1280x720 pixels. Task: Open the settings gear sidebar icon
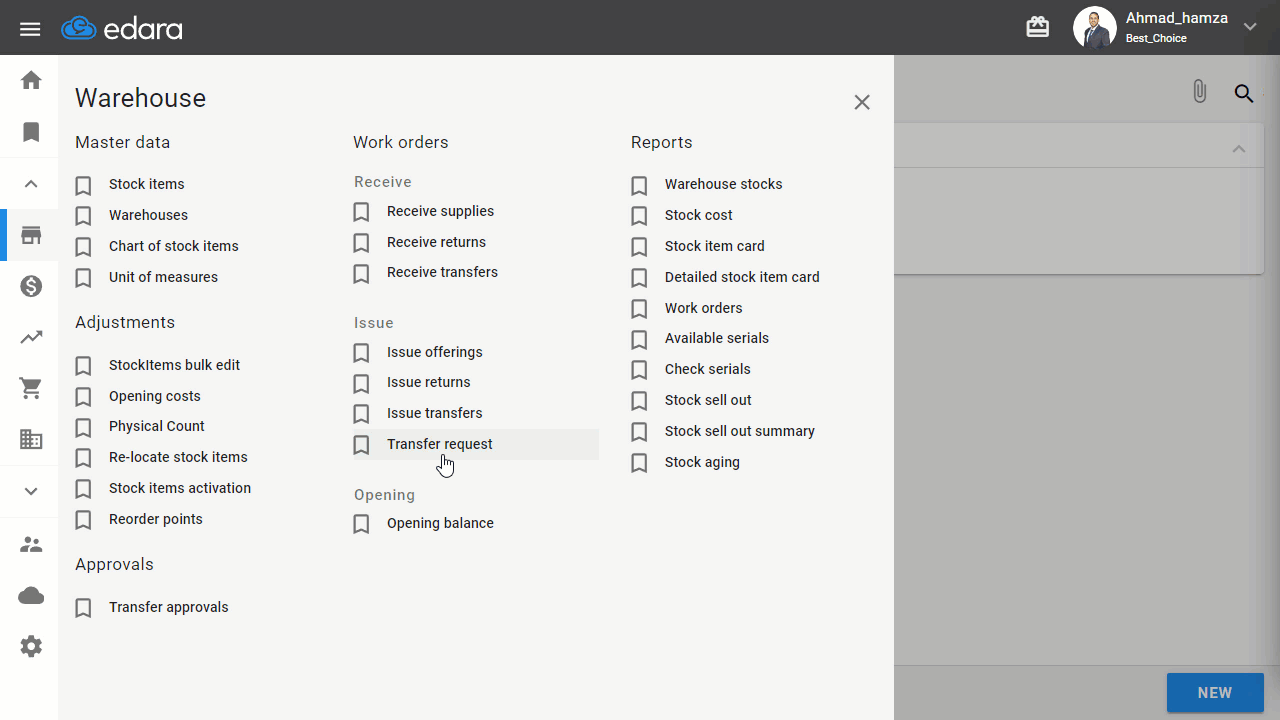31,647
